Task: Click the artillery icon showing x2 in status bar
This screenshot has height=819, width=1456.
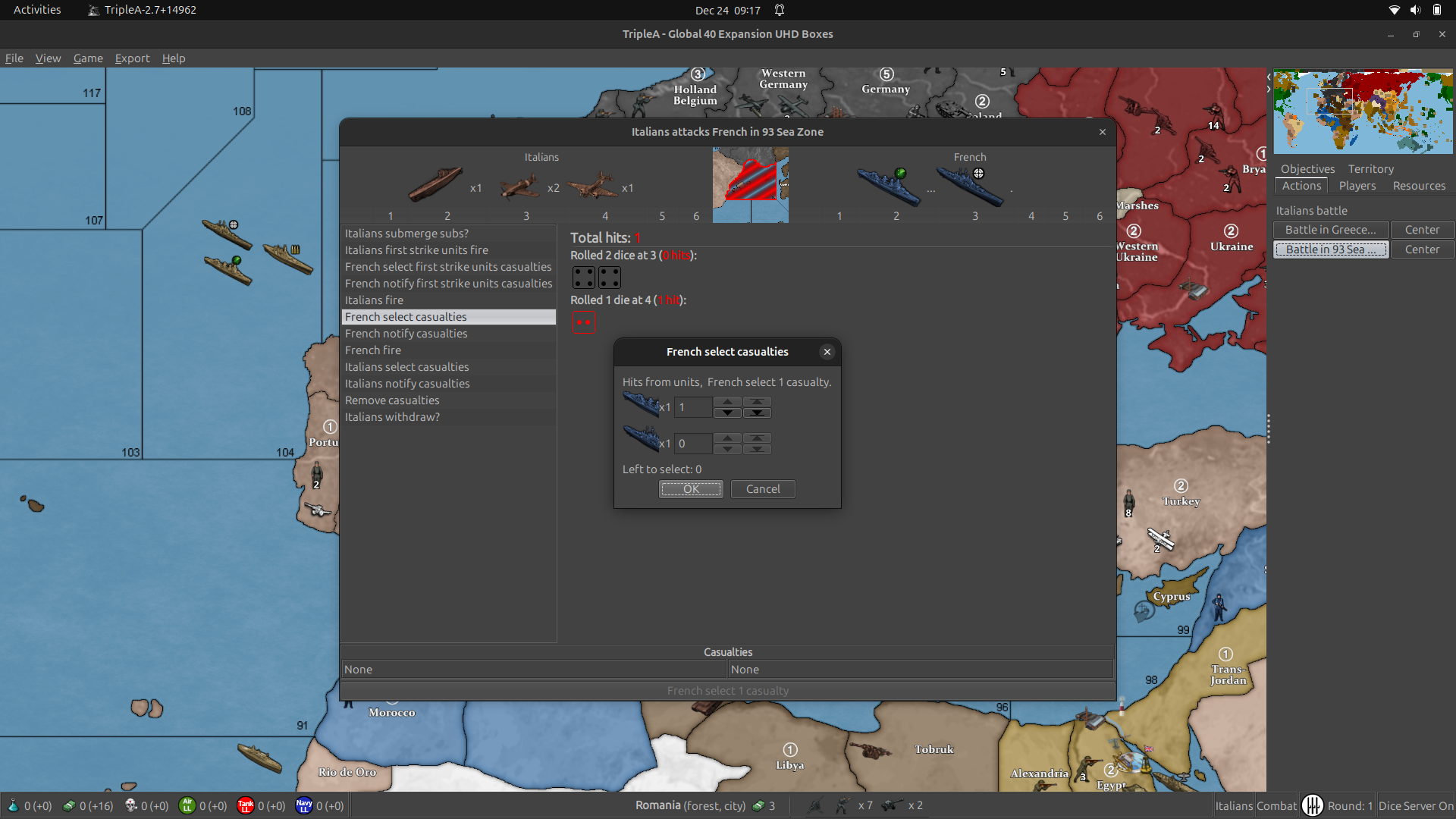Action: (x=890, y=806)
